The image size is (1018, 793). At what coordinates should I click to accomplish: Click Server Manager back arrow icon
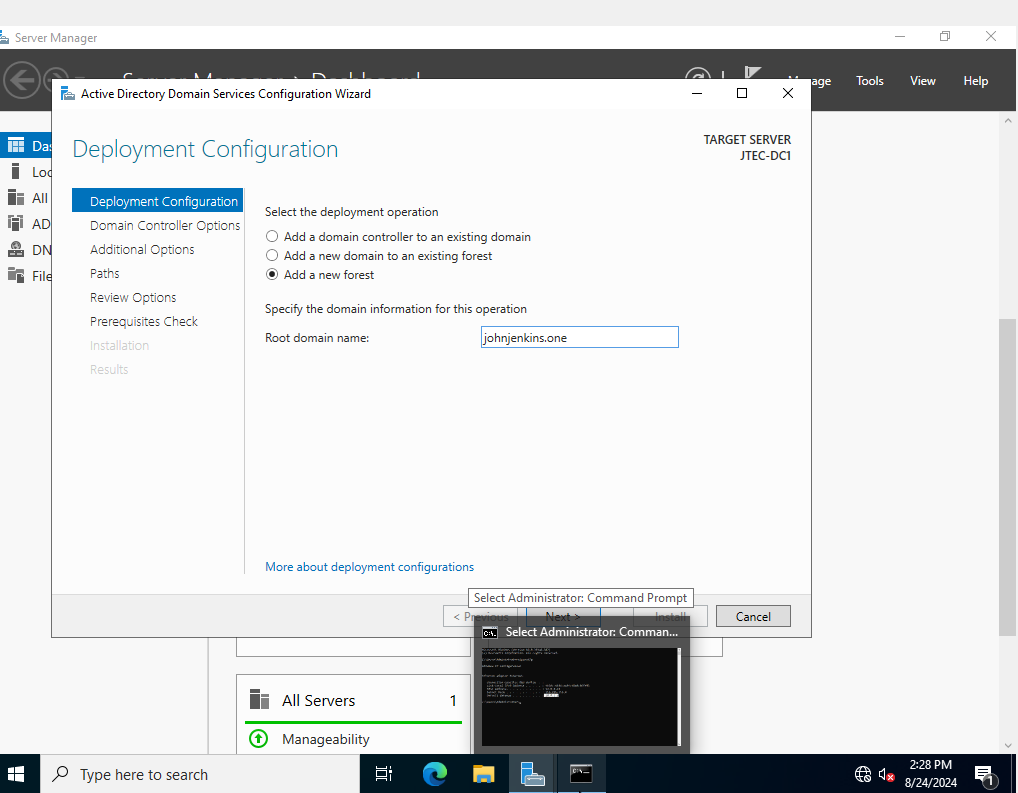[x=21, y=81]
